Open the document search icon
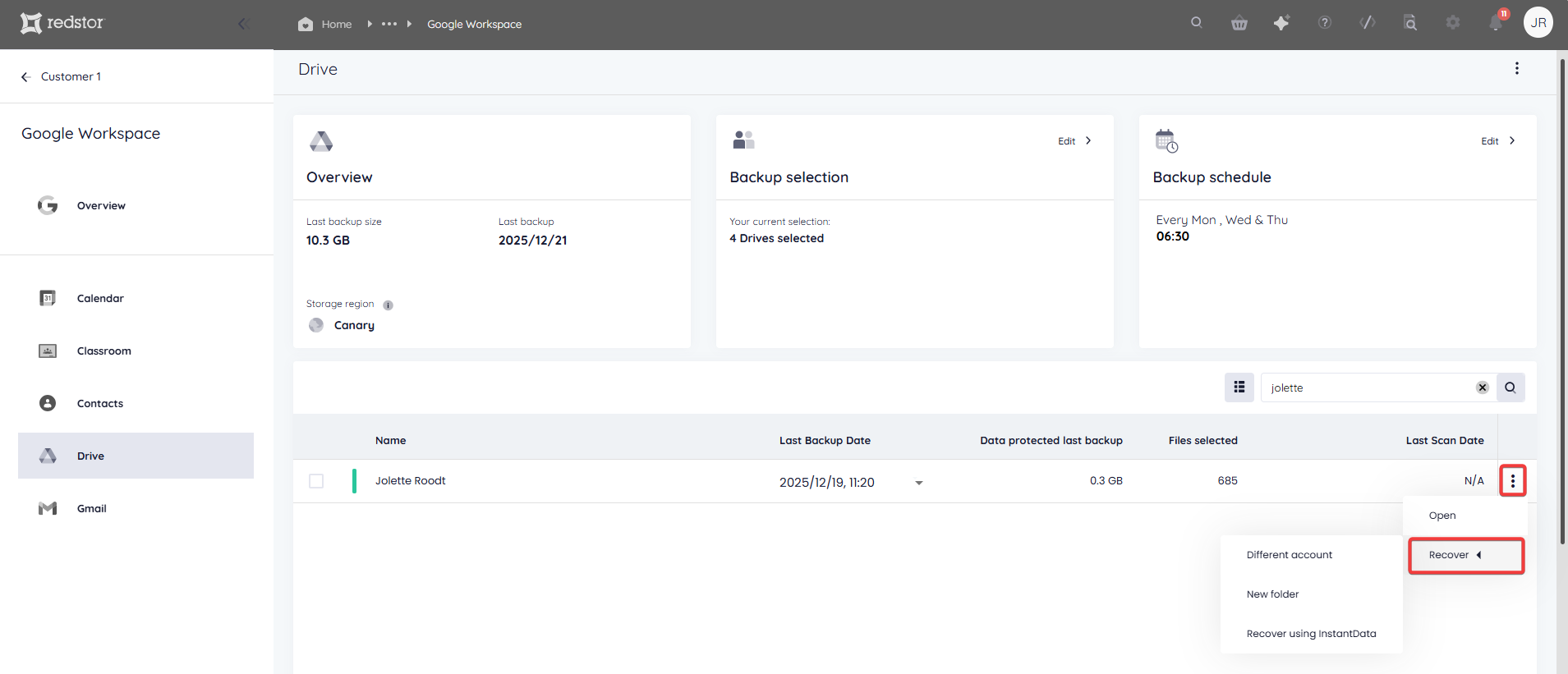1568x674 pixels. click(x=1410, y=23)
